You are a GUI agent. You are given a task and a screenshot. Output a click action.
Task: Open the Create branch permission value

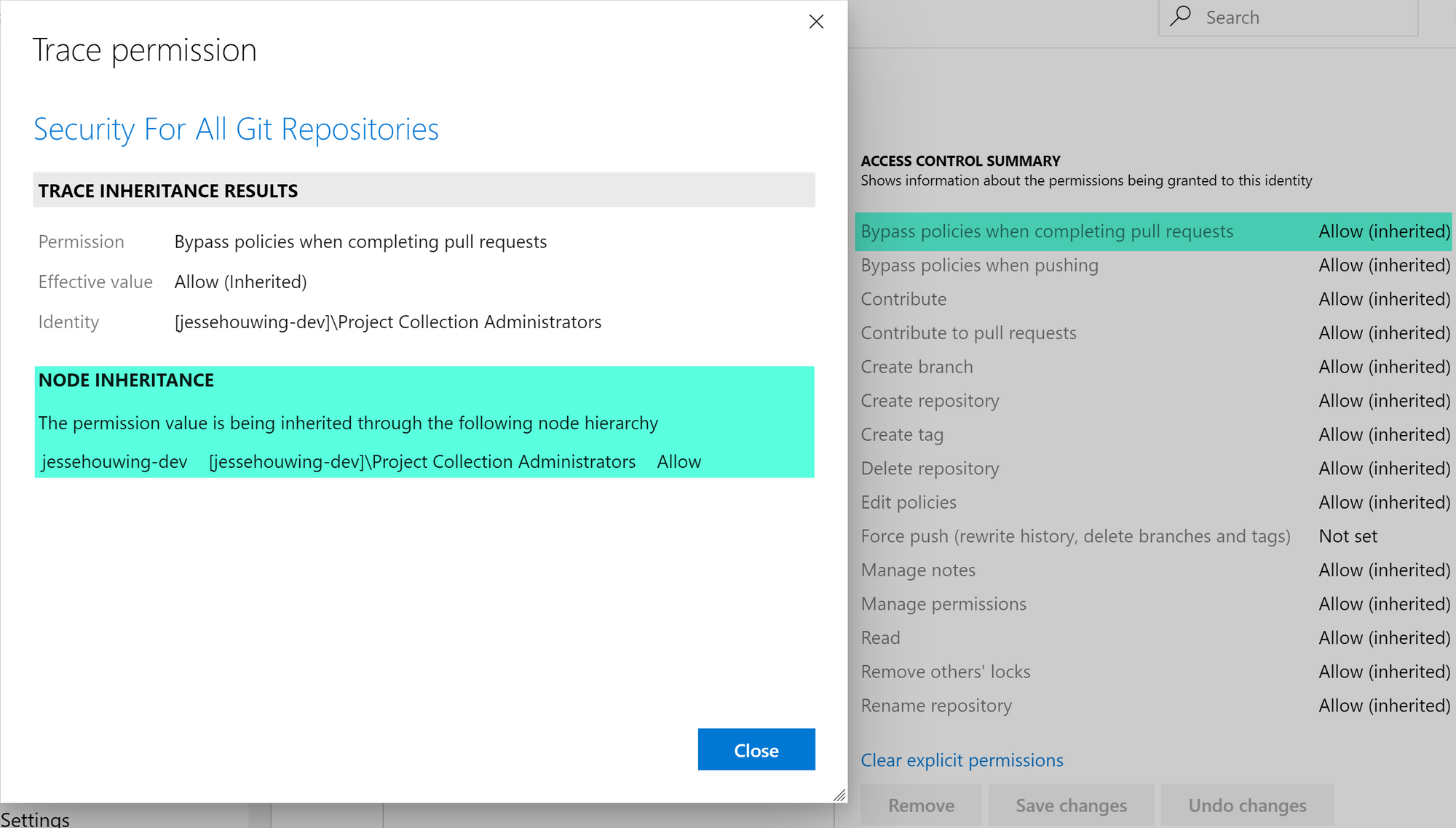click(x=1384, y=367)
